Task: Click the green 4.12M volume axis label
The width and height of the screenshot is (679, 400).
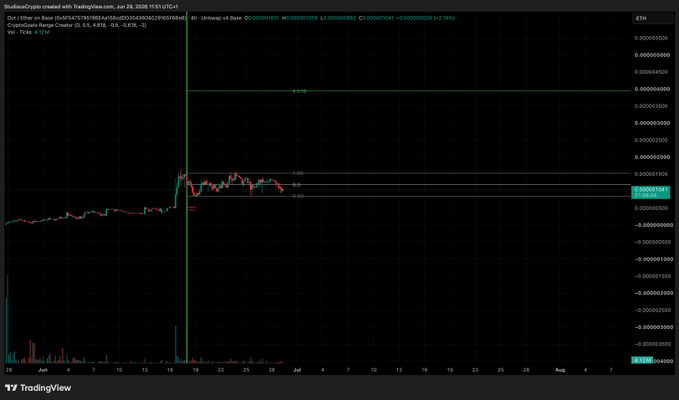Action: pos(642,360)
